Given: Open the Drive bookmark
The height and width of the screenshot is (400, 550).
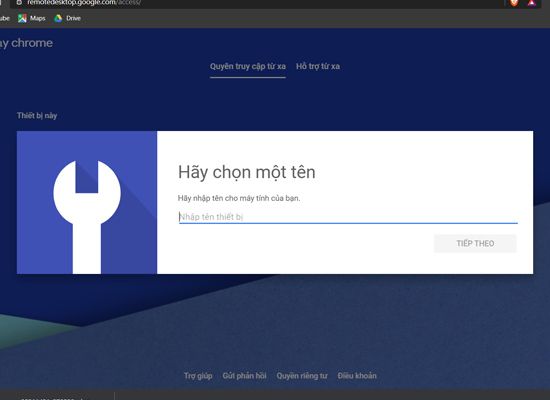Looking at the screenshot, I should (x=67, y=18).
